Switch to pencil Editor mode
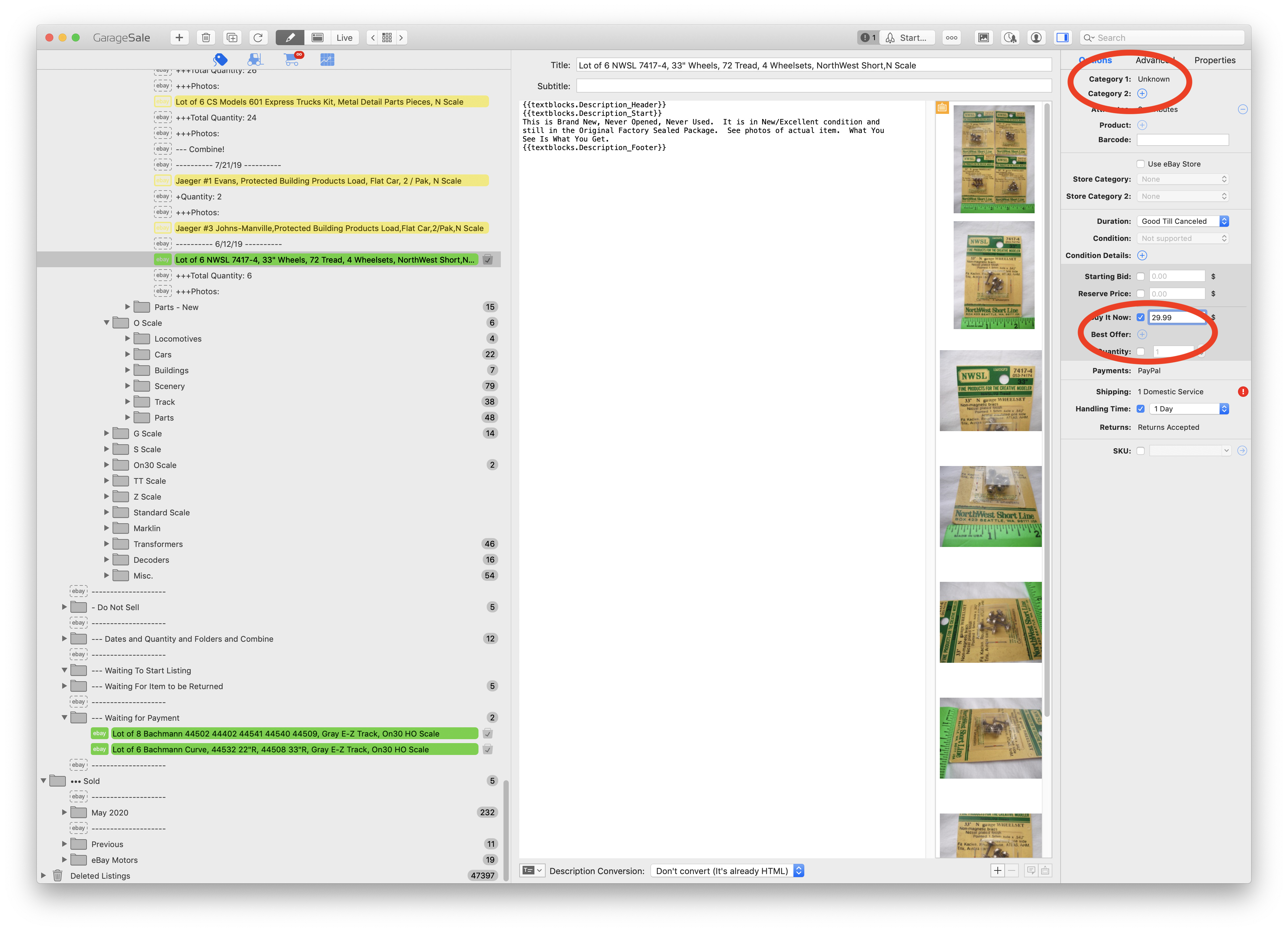 click(x=290, y=38)
